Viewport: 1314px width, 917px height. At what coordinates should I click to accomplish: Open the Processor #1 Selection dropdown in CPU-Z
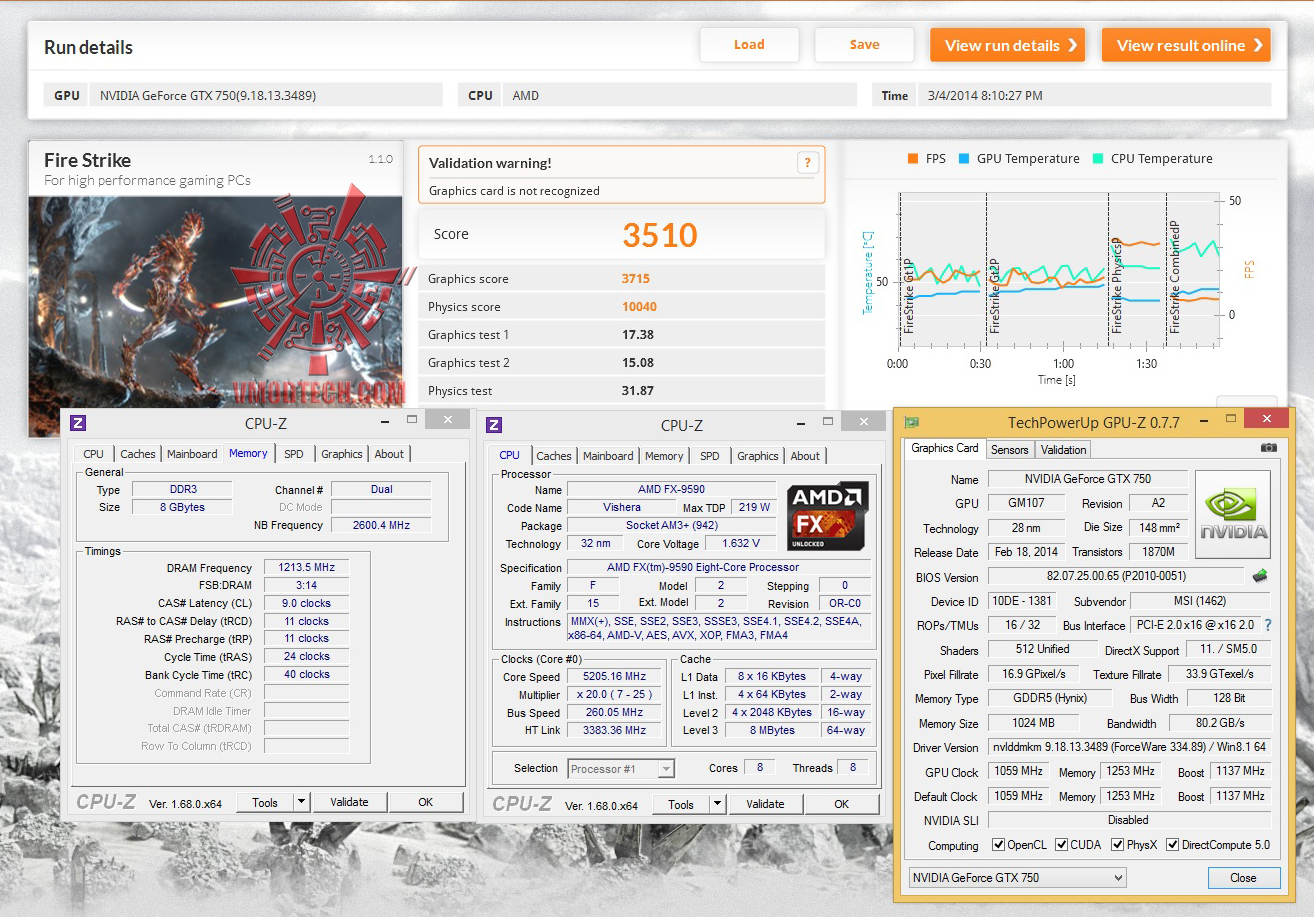pos(621,768)
